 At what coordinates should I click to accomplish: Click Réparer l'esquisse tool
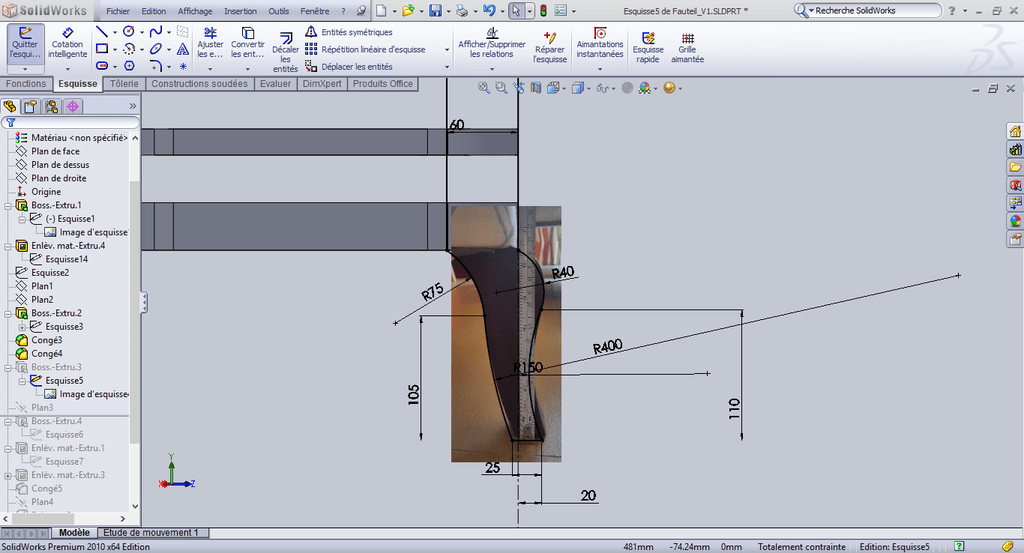(x=550, y=47)
